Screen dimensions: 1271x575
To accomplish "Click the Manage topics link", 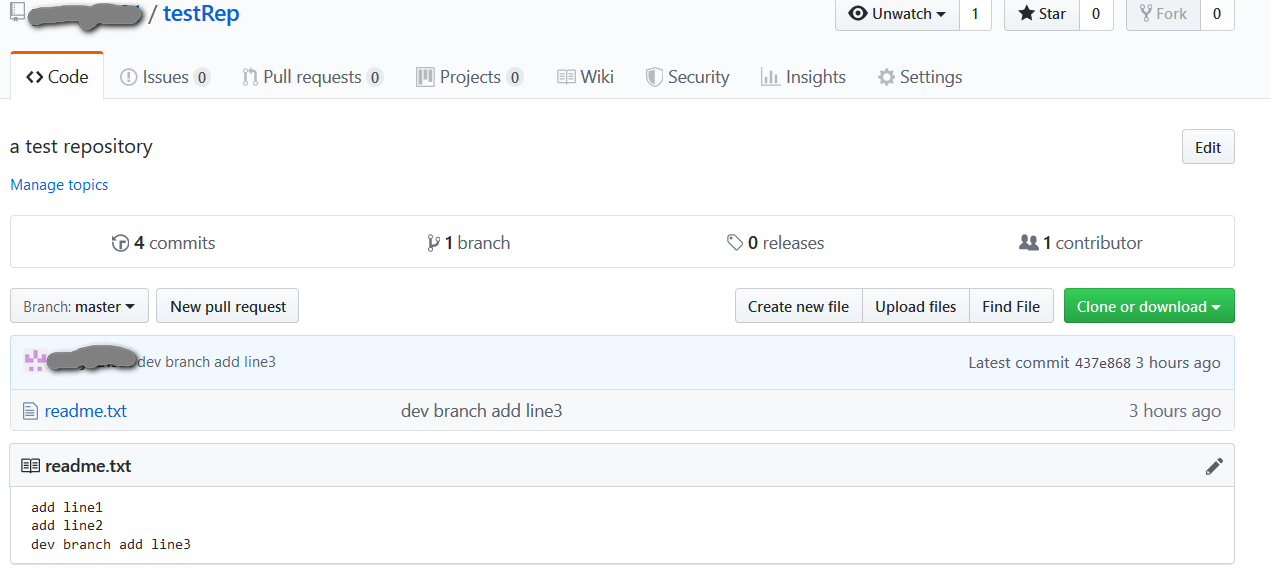I will (x=59, y=185).
